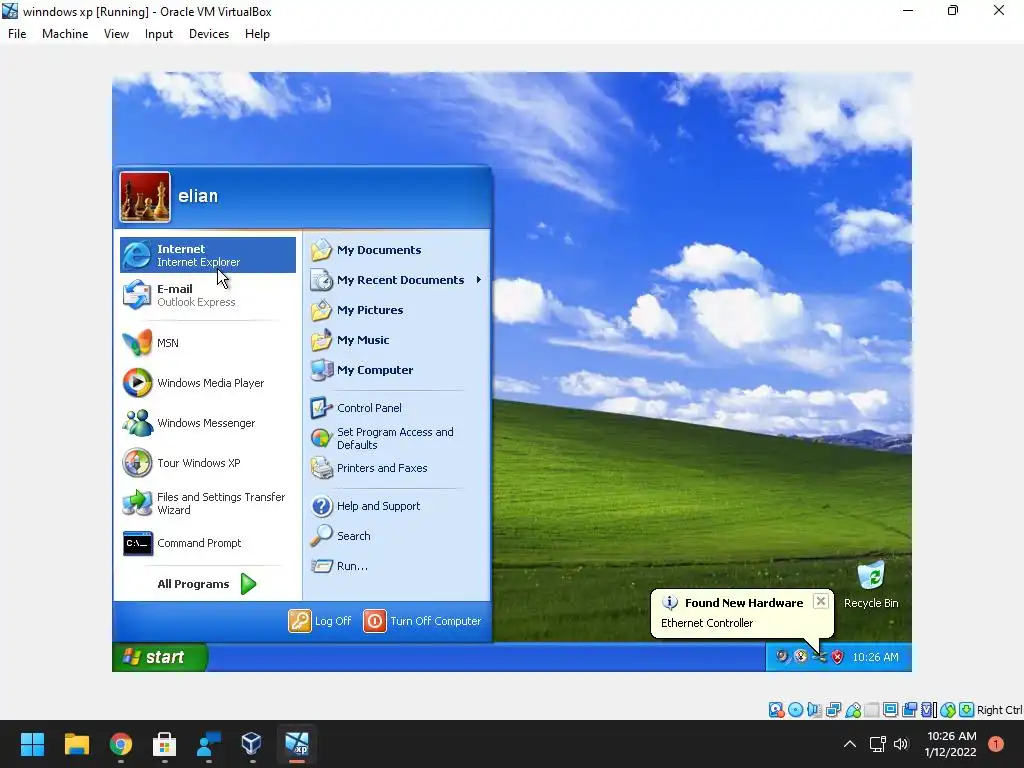Open Files and Settings Transfer Wizard
Screen dimensions: 1024x768
208,504
